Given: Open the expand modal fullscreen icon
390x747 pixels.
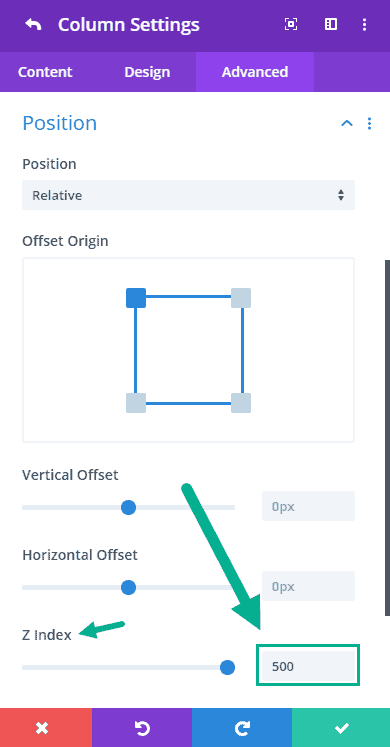Looking at the screenshot, I should pos(291,24).
